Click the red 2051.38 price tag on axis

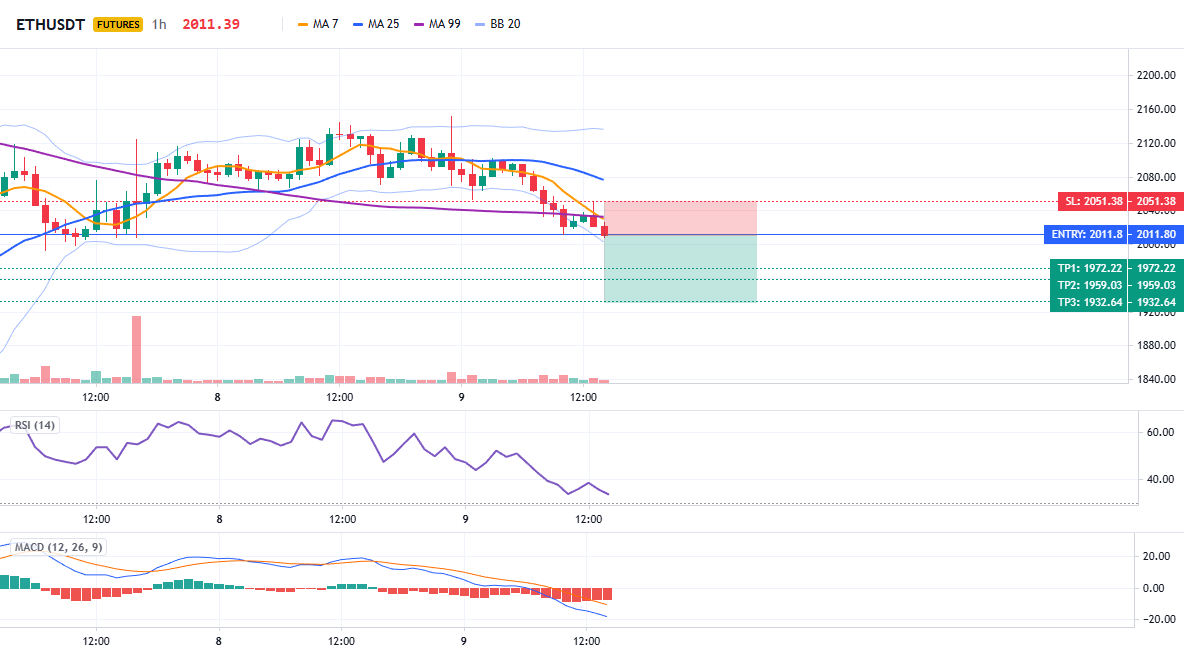pos(1155,202)
